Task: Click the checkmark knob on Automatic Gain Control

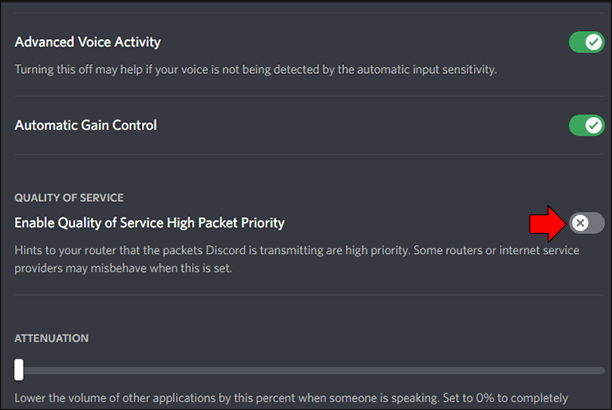Action: point(594,125)
